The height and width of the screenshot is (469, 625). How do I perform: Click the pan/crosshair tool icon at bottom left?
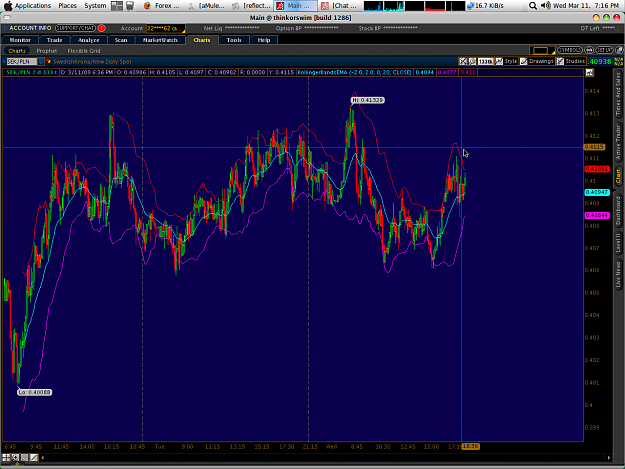[x=15, y=457]
